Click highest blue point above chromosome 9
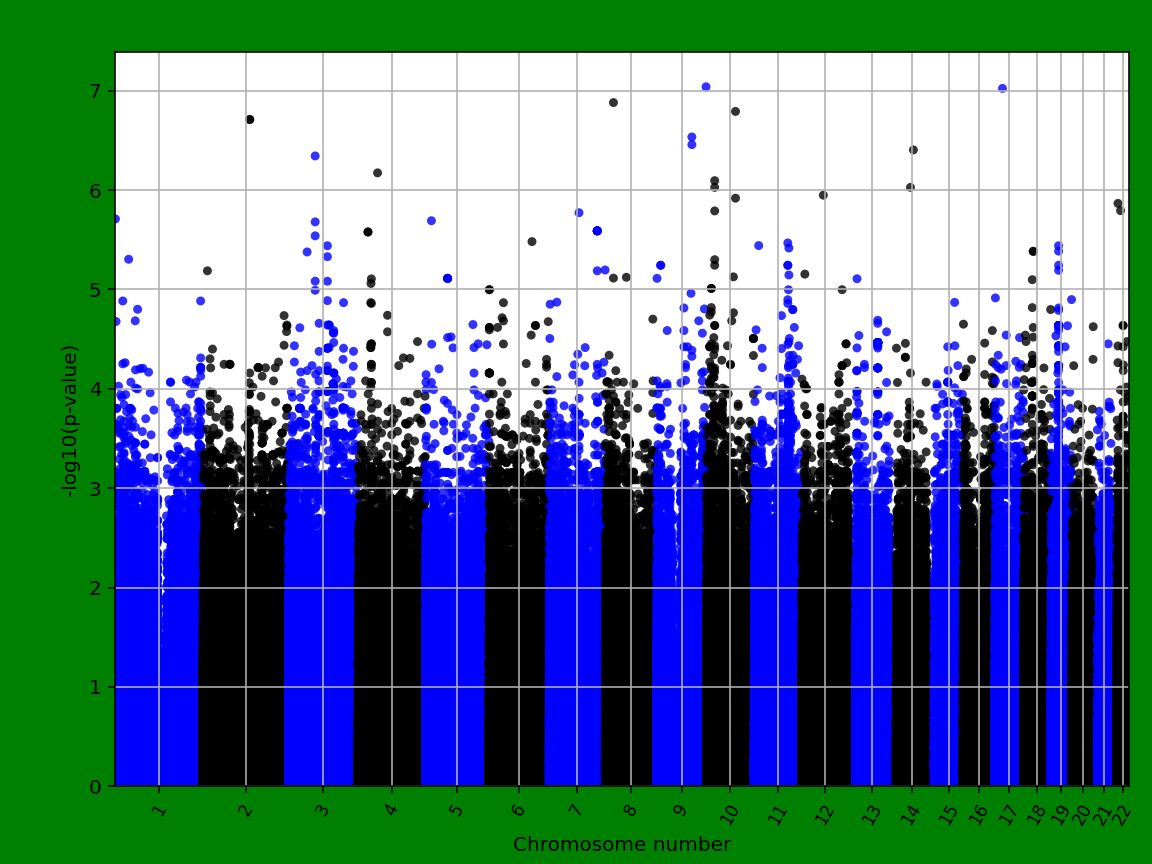The width and height of the screenshot is (1152, 864). pyautogui.click(x=705, y=87)
